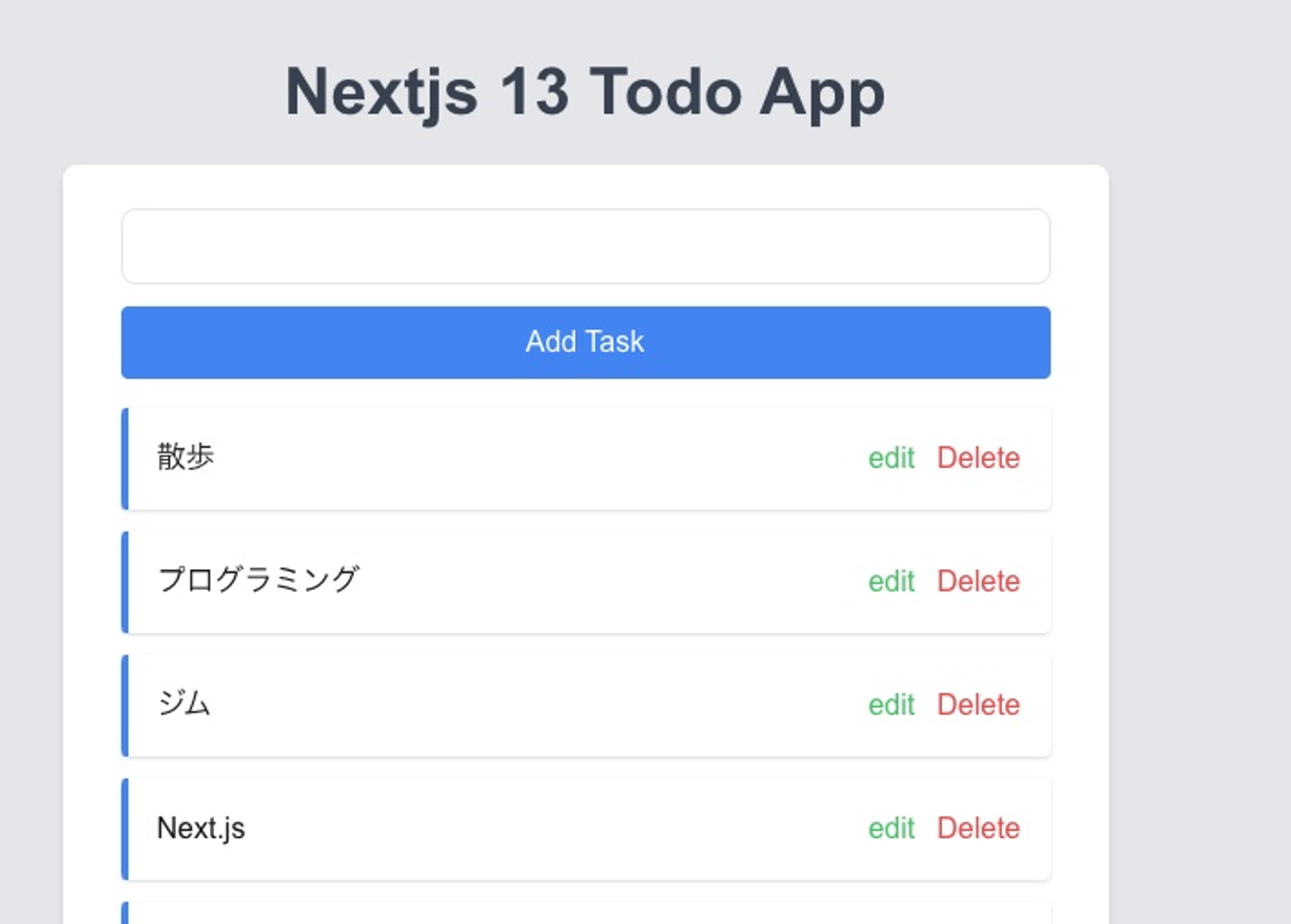Select the プログラミング task text
This screenshot has height=924, width=1291.
click(258, 580)
